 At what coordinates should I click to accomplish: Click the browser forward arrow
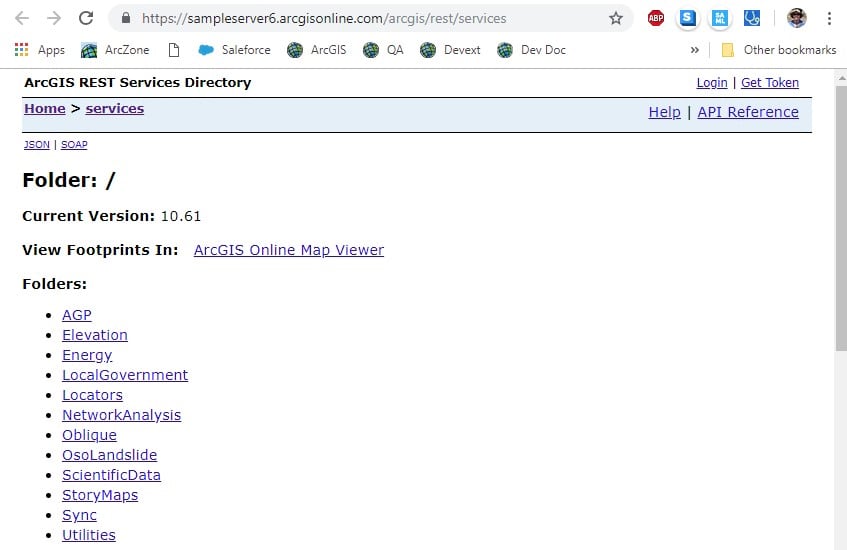click(54, 18)
